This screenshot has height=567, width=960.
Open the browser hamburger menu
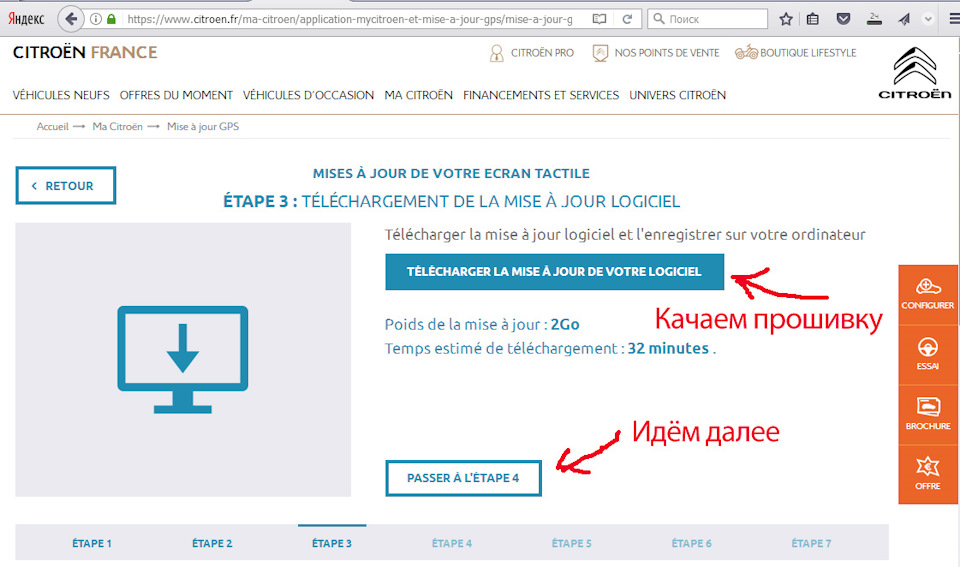(x=954, y=19)
